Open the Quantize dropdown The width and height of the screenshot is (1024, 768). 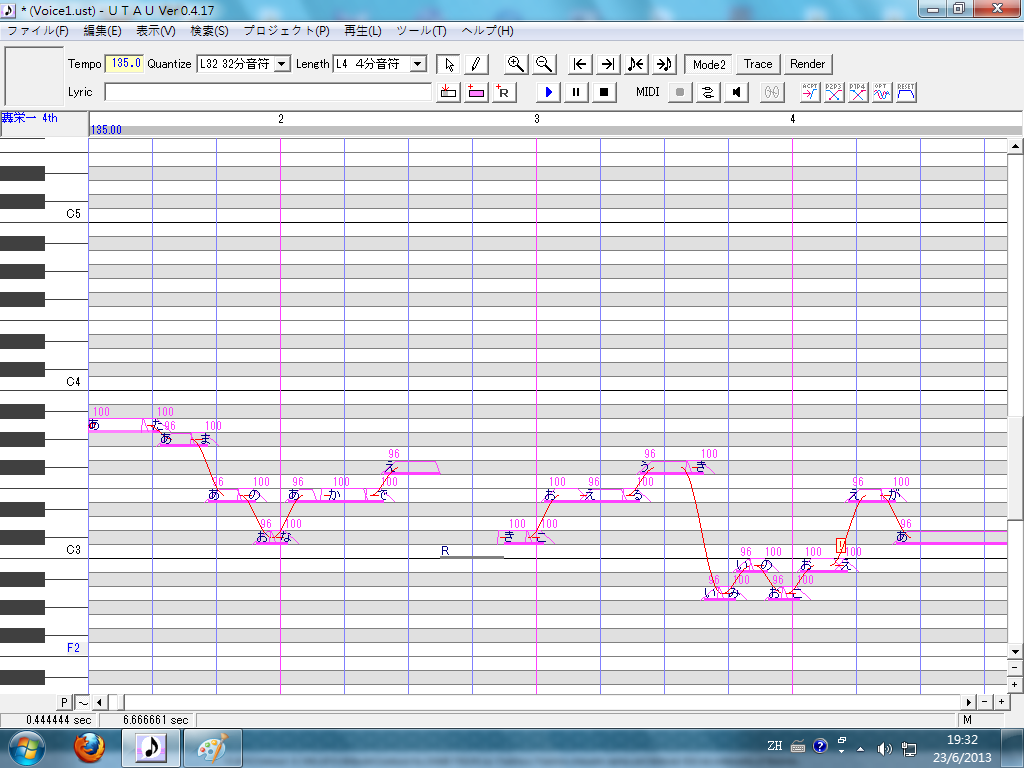pyautogui.click(x=282, y=63)
